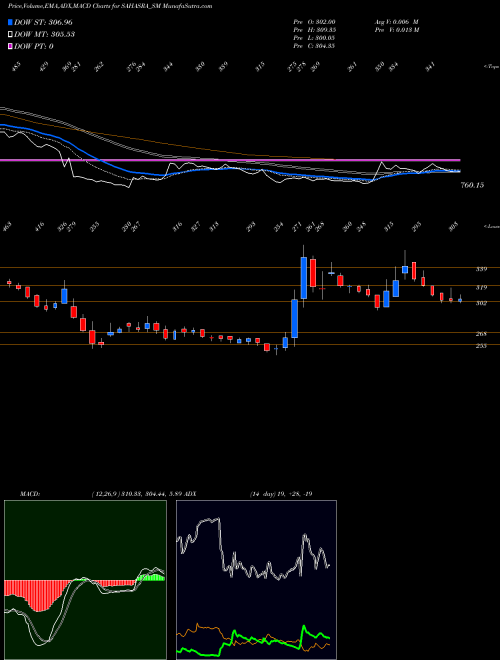Click the white DOW MT legend swatch
This screenshot has width=500, height=660.
point(11,35)
